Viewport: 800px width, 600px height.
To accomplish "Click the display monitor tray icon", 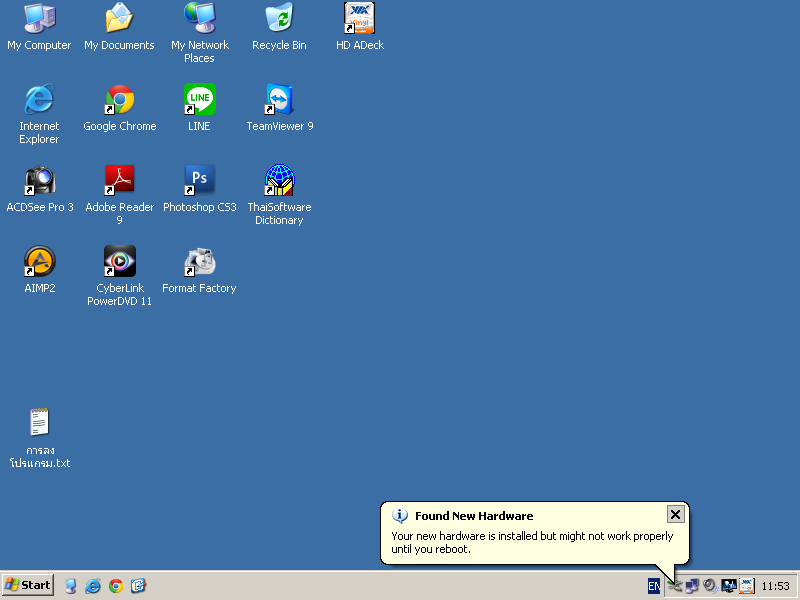I will 729,586.
